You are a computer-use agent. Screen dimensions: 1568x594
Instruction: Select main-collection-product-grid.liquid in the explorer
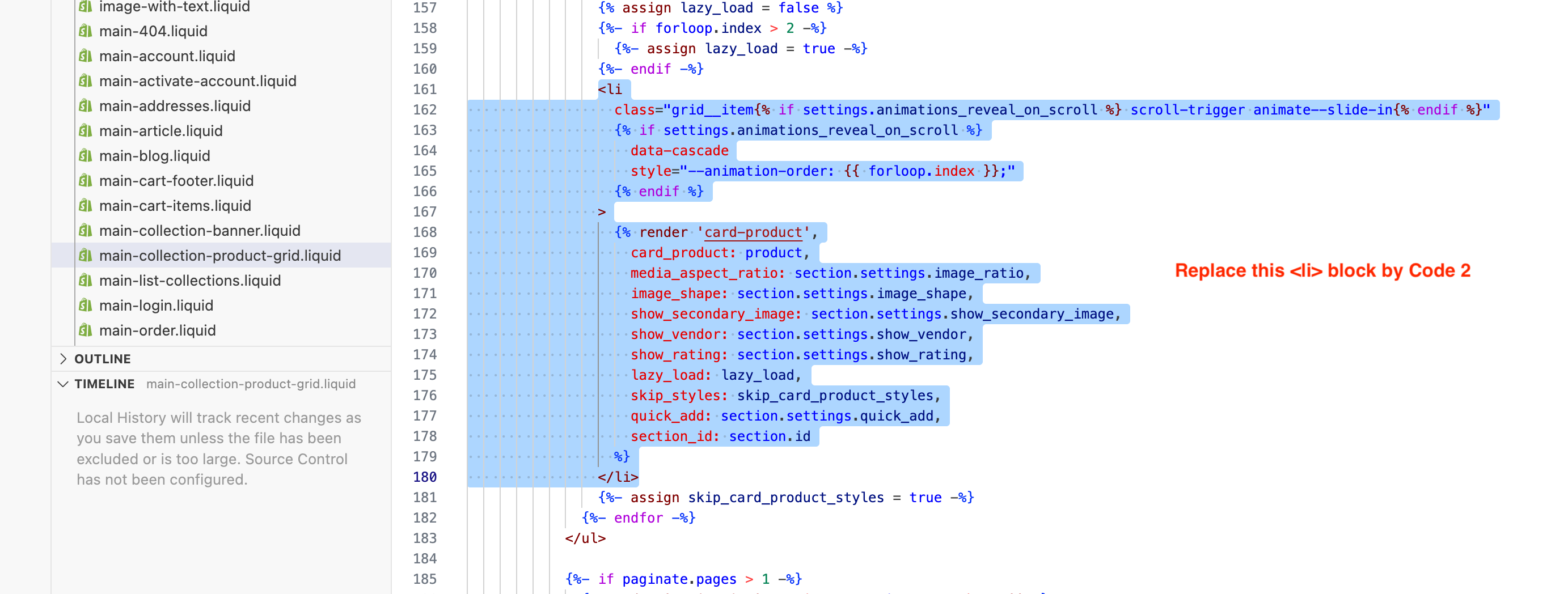point(221,256)
